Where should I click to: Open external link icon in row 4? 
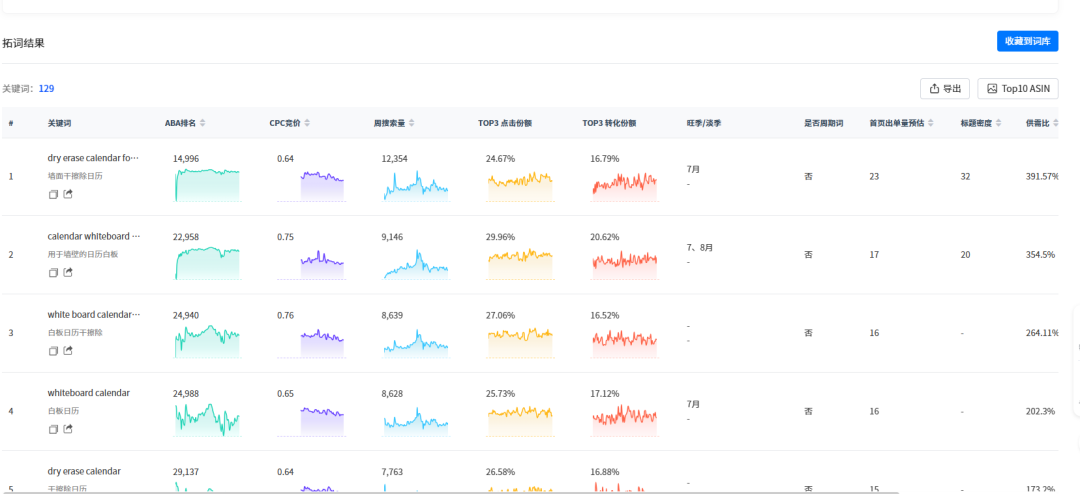point(68,429)
